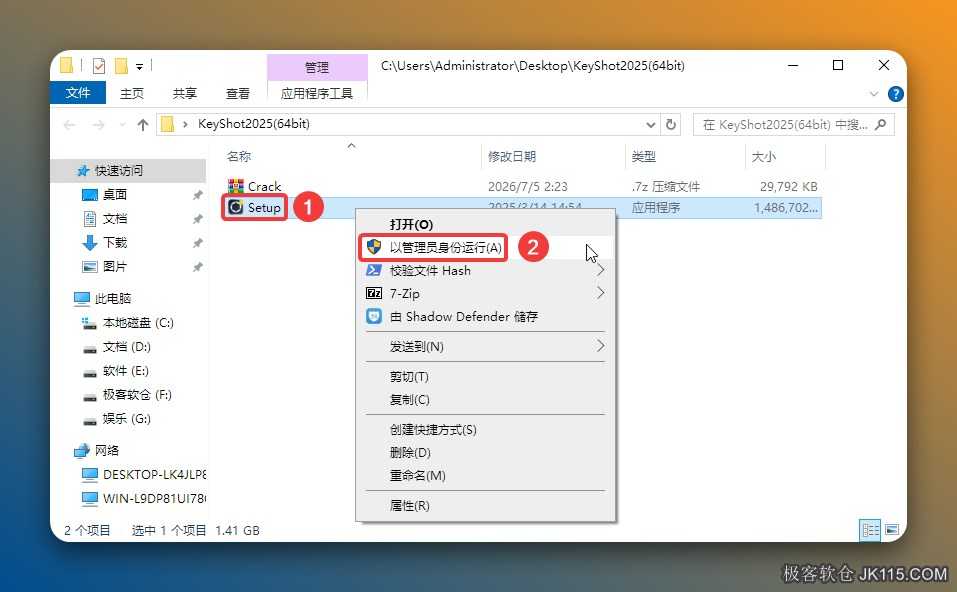Open 极客软仓 (F:) drive
Image resolution: width=957 pixels, height=592 pixels.
tap(137, 394)
